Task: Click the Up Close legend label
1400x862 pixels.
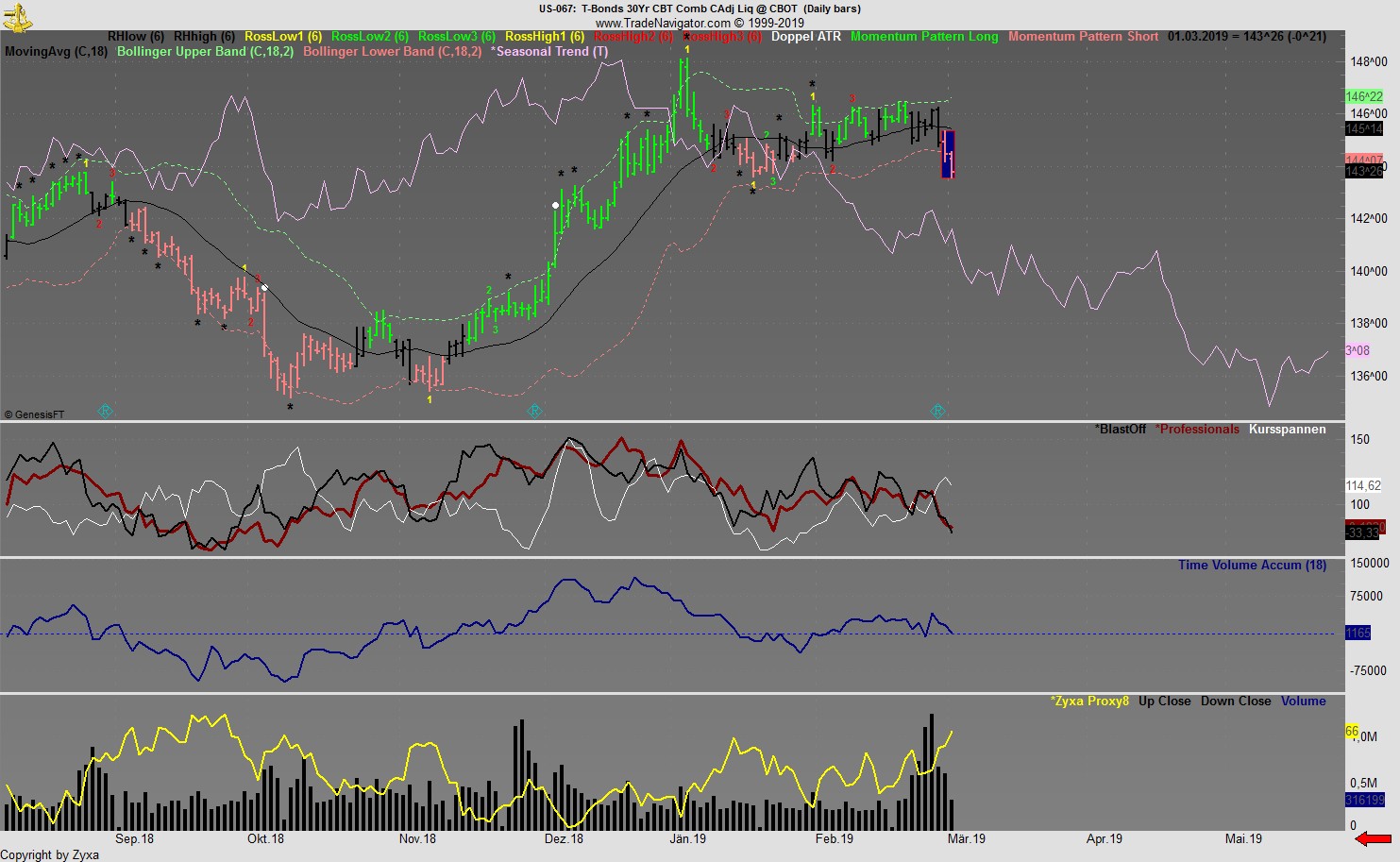Action: pyautogui.click(x=1165, y=701)
